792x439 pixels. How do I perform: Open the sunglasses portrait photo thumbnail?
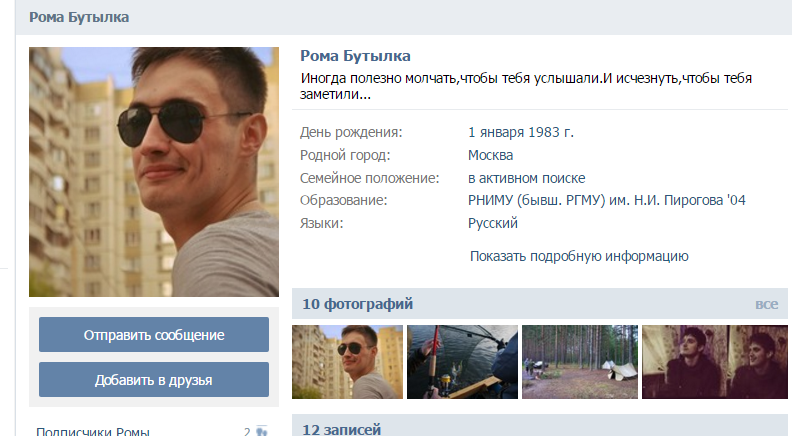tap(347, 362)
